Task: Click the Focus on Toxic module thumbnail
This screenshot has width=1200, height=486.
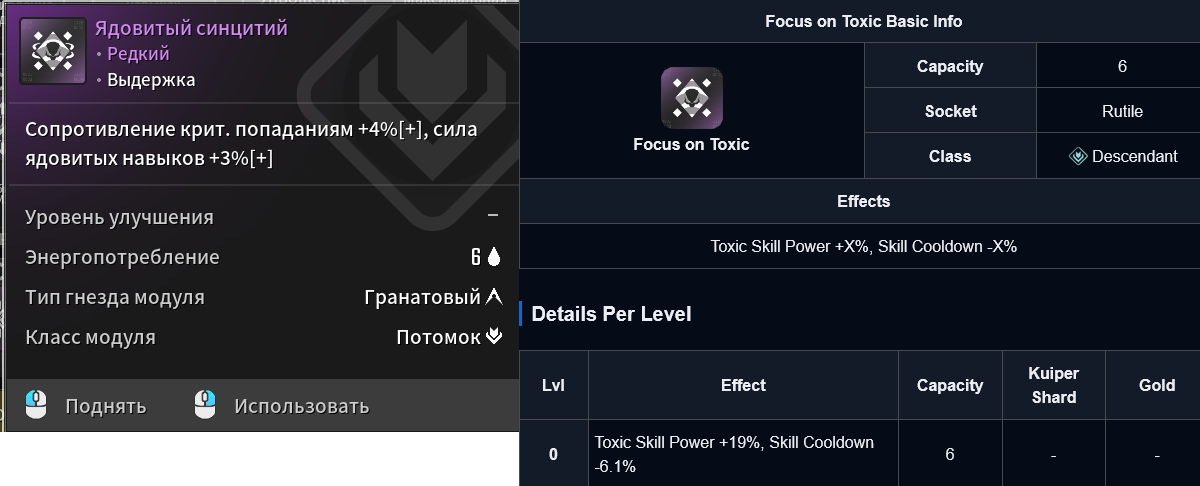Action: click(691, 97)
